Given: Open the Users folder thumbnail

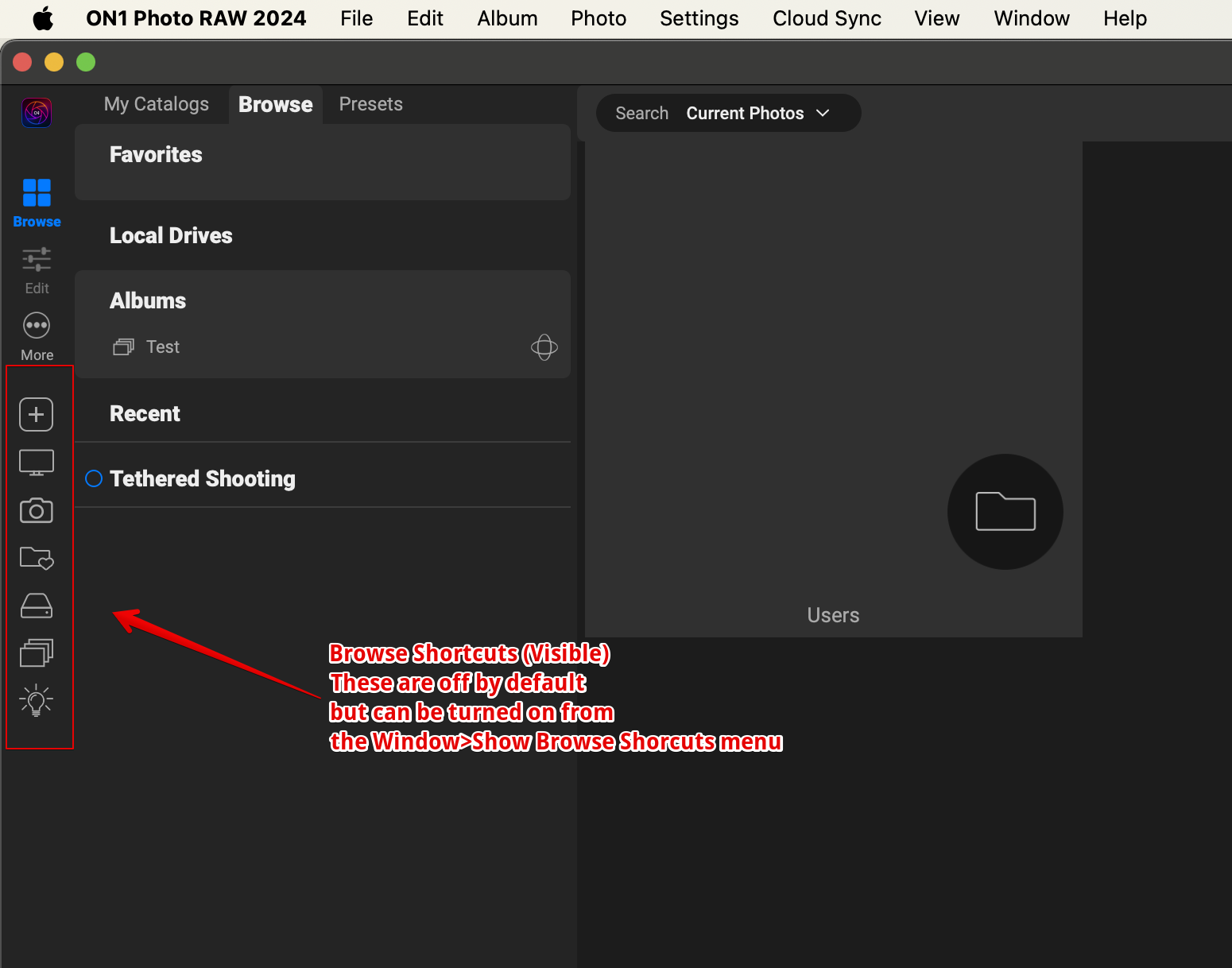Looking at the screenshot, I should click(1005, 512).
